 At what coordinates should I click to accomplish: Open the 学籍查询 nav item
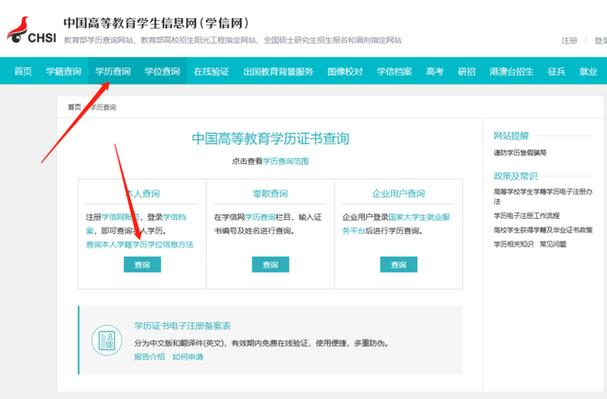[x=63, y=72]
